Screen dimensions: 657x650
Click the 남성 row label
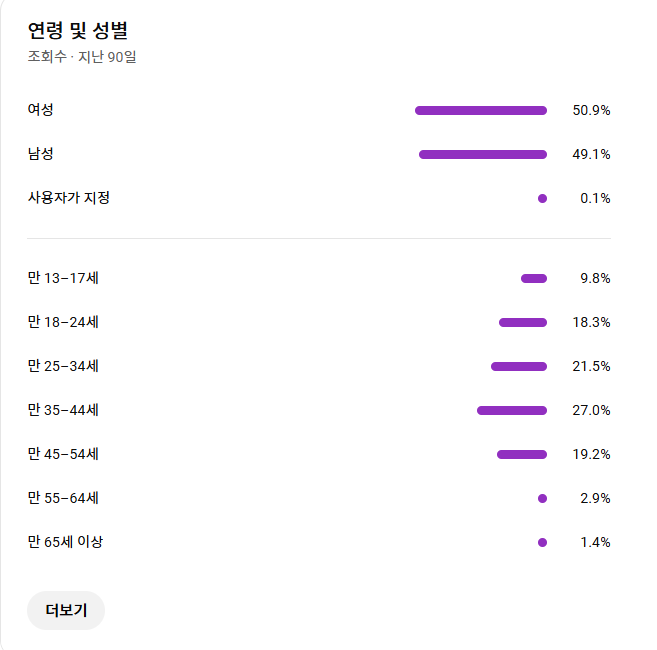tap(41, 153)
